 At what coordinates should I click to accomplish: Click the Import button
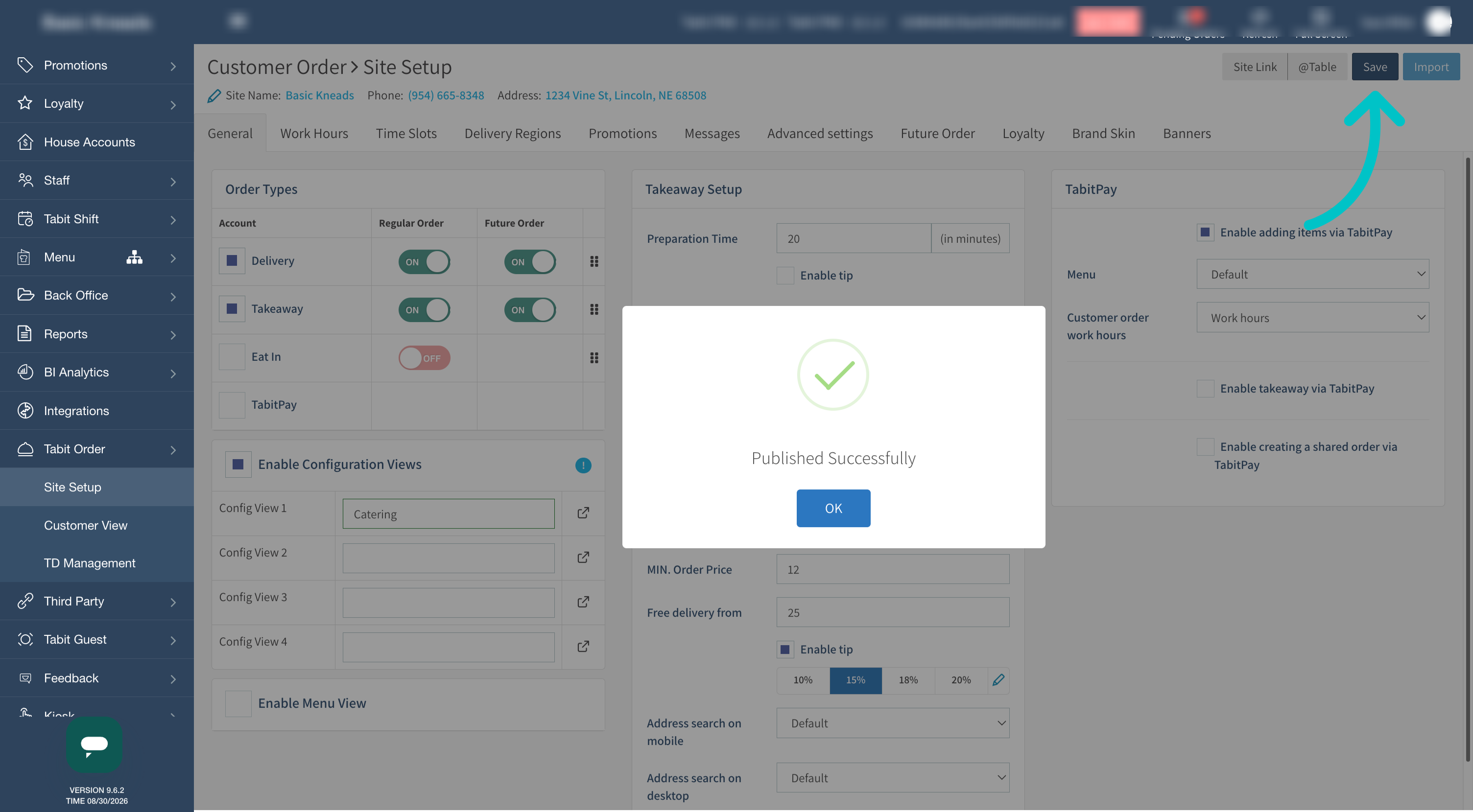coord(1431,67)
